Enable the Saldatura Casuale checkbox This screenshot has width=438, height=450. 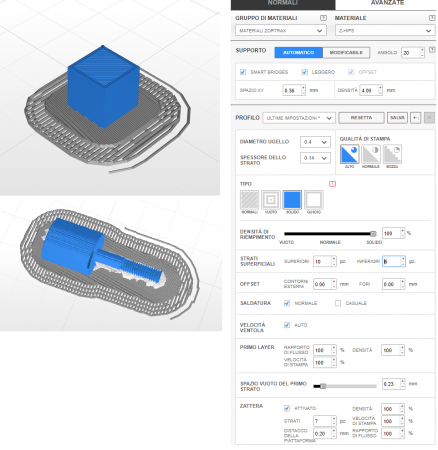coord(338,303)
